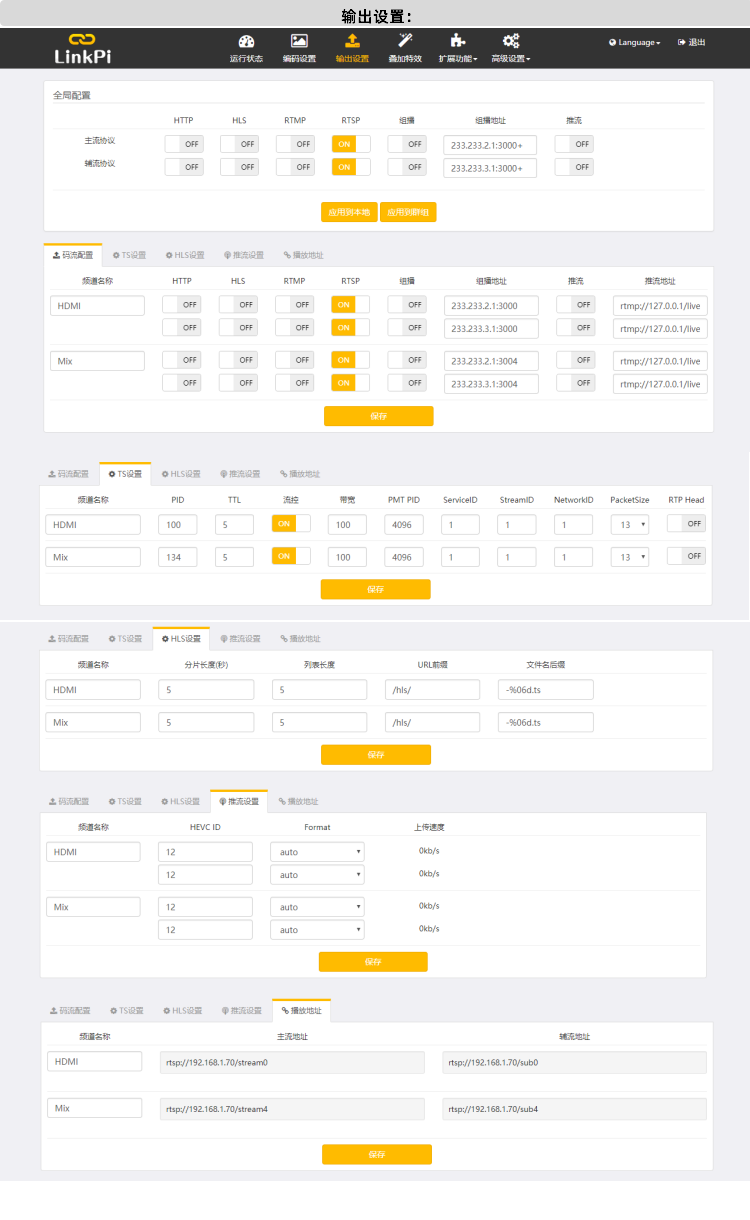750x1220 pixels.
Task: Click icon on active 推流设置 tab
Action: click(223, 802)
